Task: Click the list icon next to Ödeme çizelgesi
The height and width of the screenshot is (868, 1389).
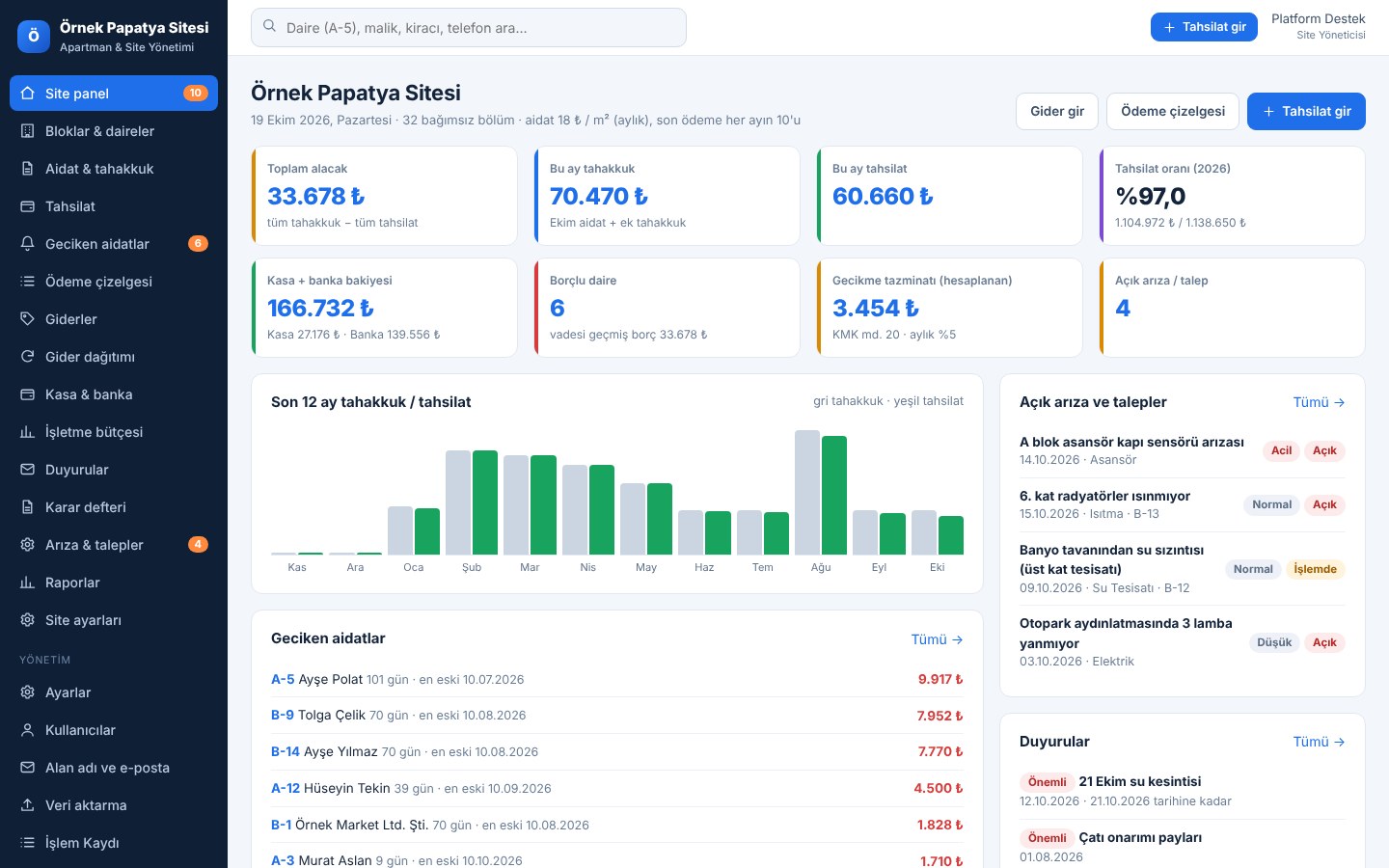Action: (27, 282)
